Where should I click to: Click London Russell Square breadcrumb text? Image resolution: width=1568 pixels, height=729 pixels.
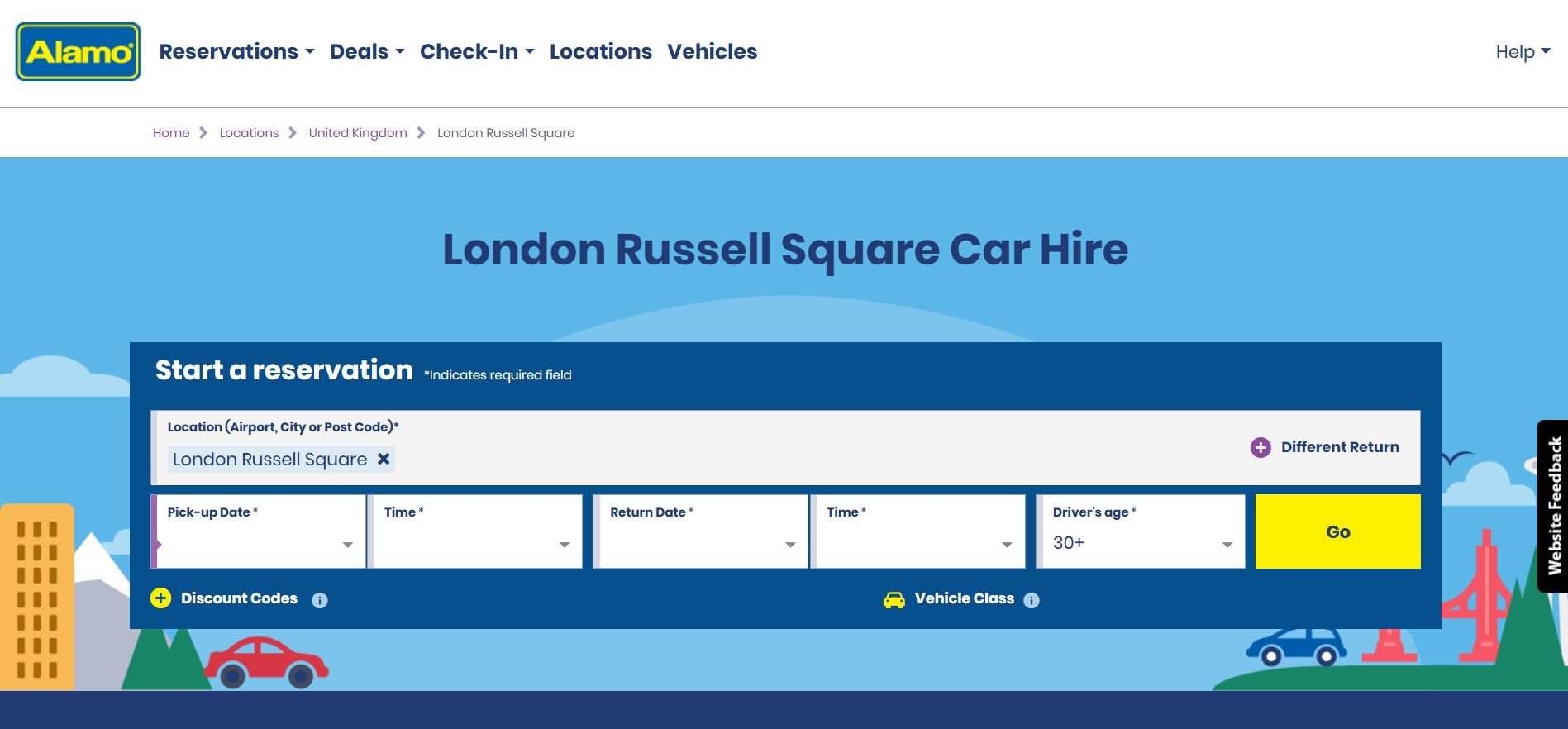(506, 132)
